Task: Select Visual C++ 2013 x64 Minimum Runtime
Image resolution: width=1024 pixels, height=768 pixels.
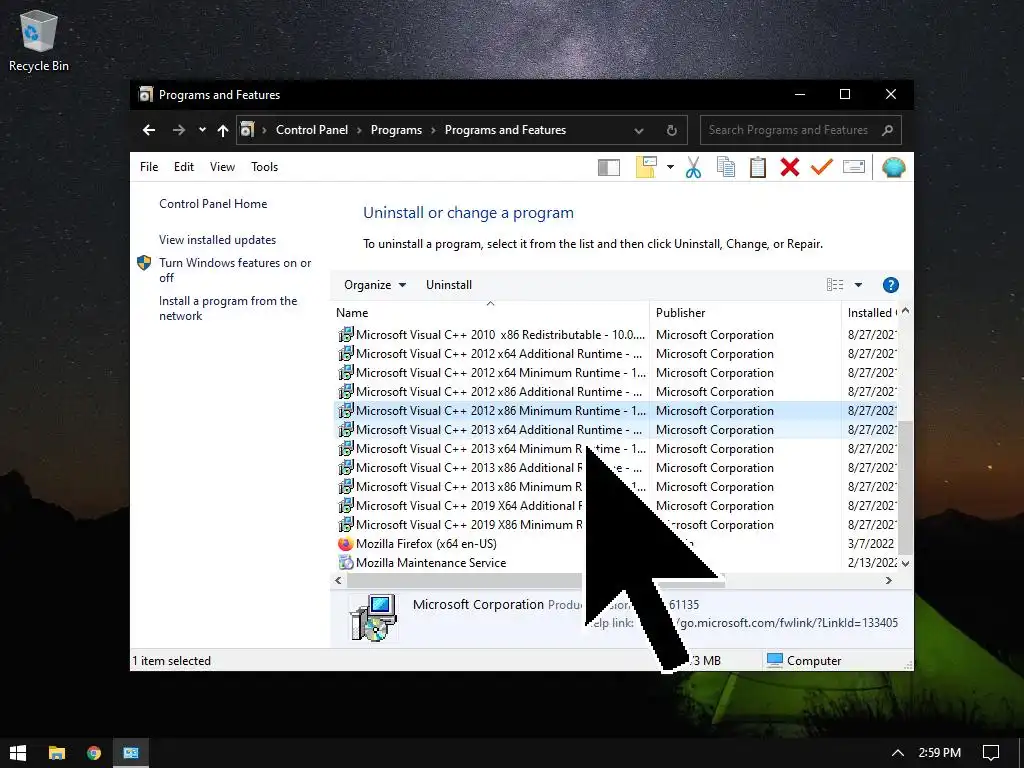Action: click(x=616, y=449)
